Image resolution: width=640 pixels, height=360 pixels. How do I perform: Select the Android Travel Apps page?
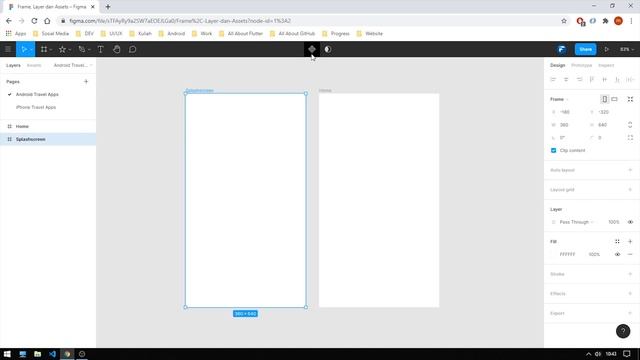pyautogui.click(x=37, y=94)
